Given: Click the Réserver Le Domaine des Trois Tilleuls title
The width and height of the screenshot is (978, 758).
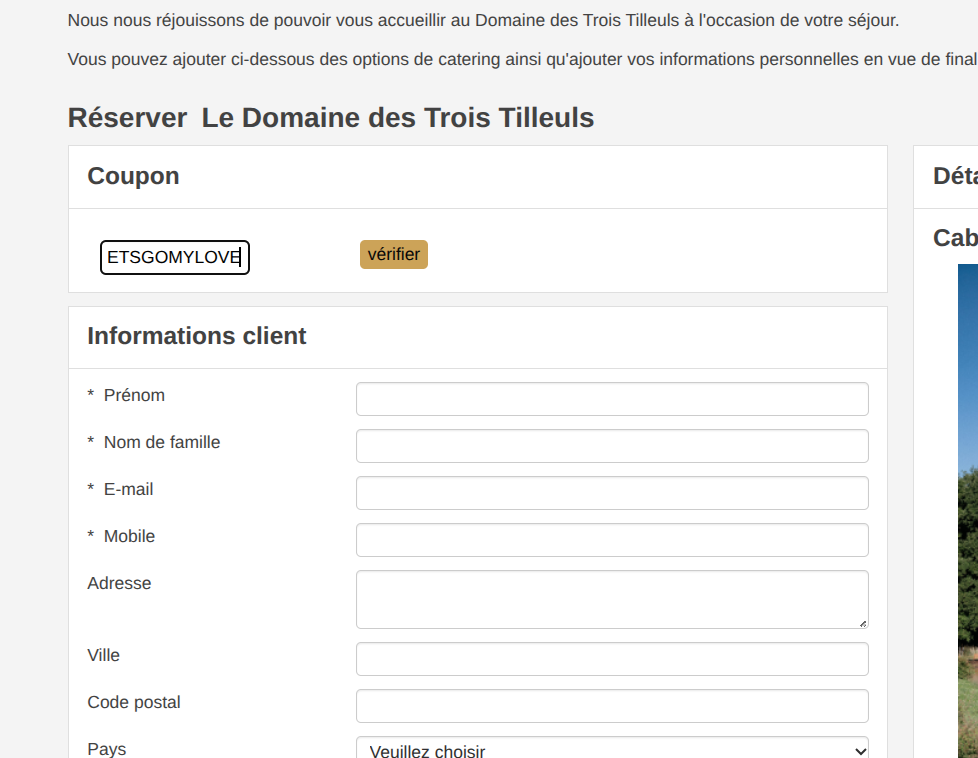Looking at the screenshot, I should tap(331, 118).
